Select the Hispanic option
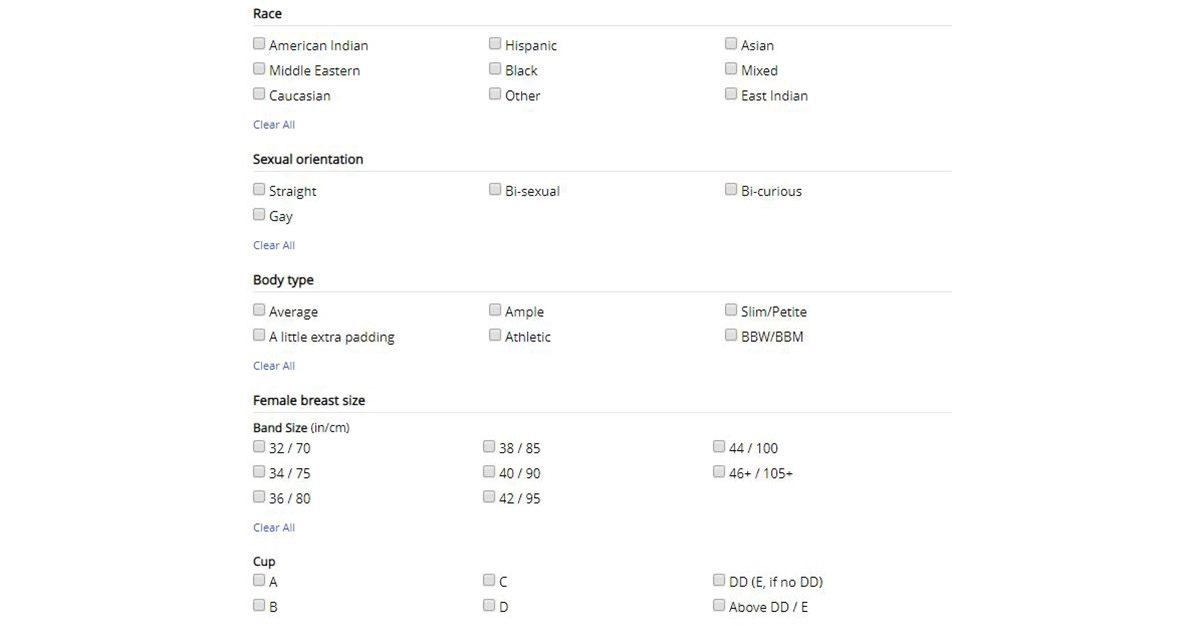Viewport: 1200px width, 628px height. point(495,43)
